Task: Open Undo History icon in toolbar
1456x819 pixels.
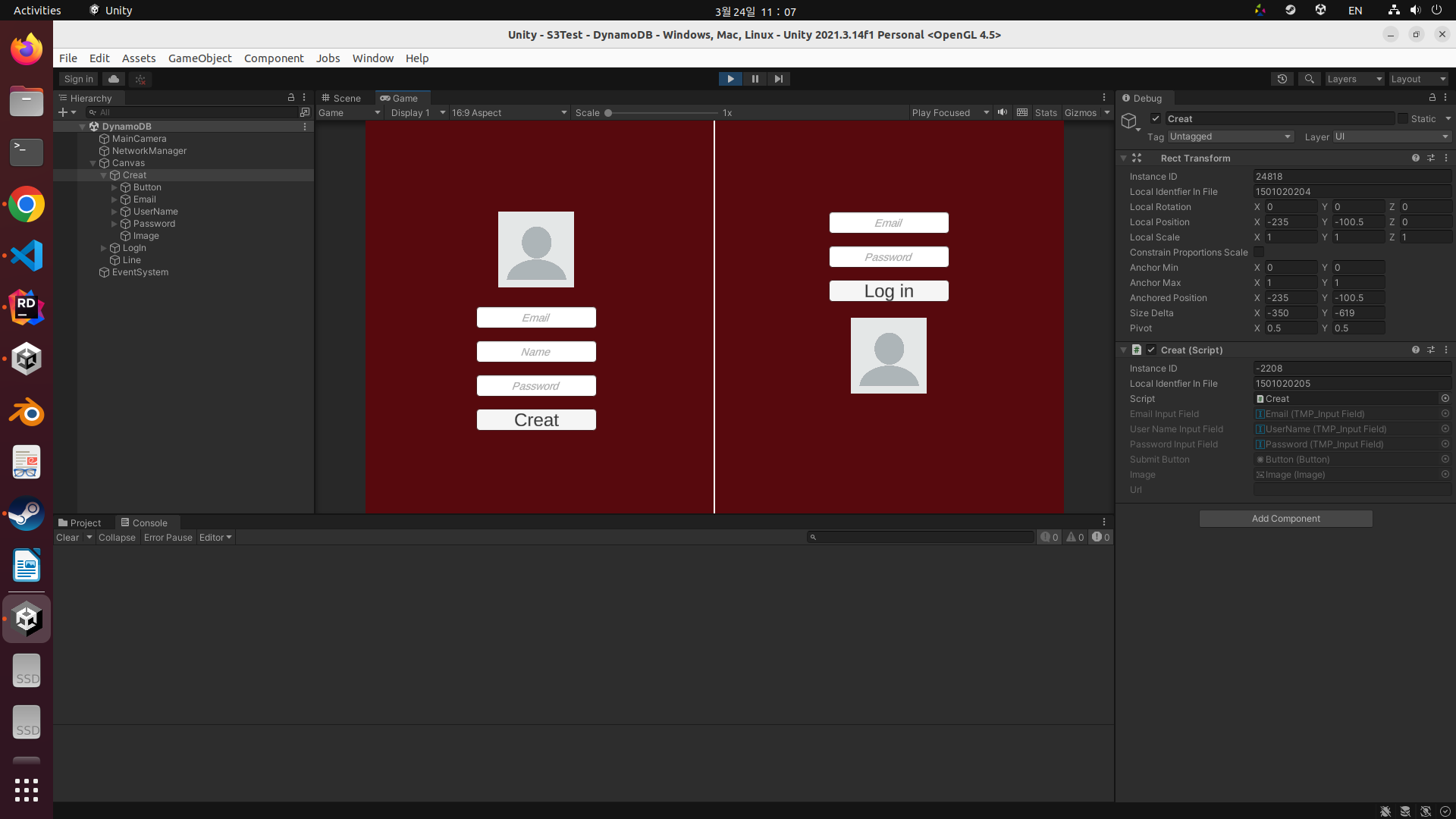Action: click(1282, 79)
